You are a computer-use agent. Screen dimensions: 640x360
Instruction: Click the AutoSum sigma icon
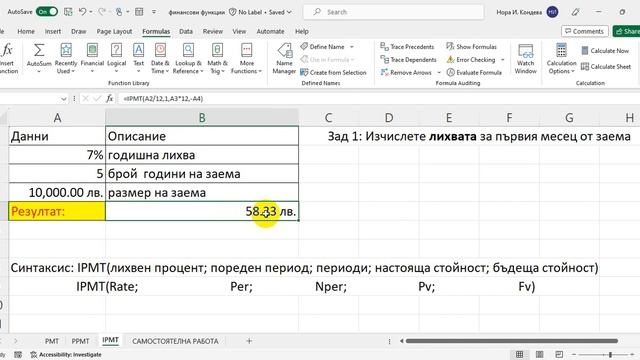[x=39, y=51]
